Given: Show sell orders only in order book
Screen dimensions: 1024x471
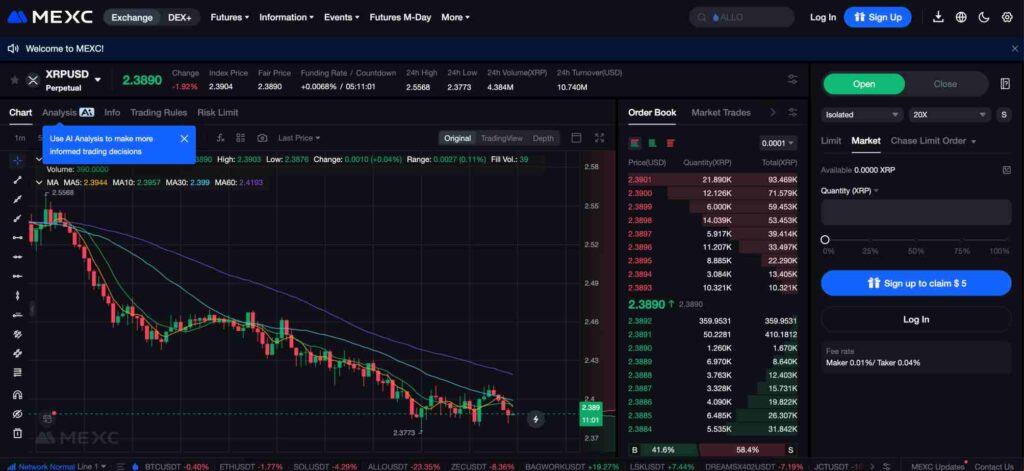Looking at the screenshot, I should (x=670, y=143).
